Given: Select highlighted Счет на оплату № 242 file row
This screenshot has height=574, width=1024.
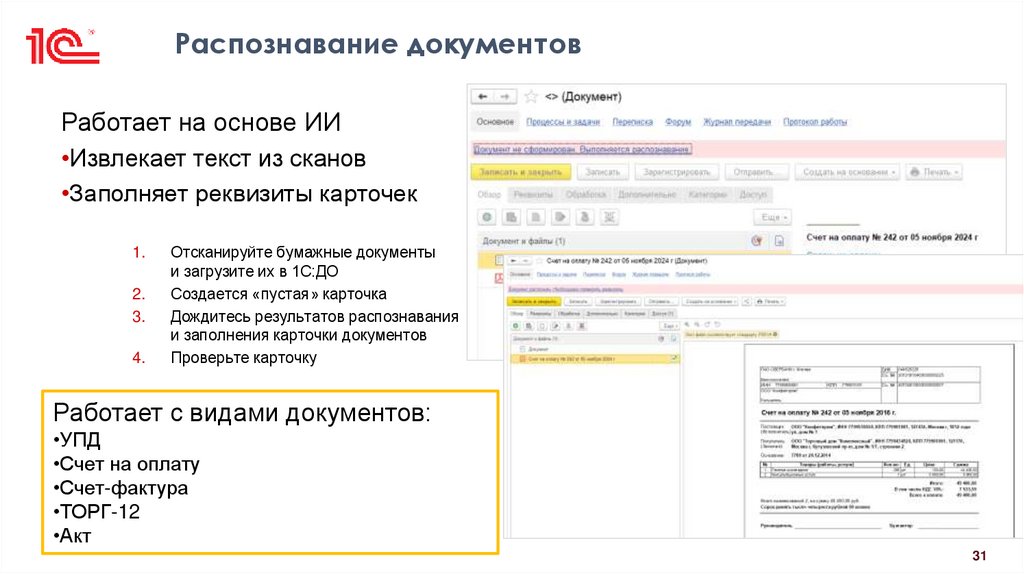Looking at the screenshot, I should (594, 359).
